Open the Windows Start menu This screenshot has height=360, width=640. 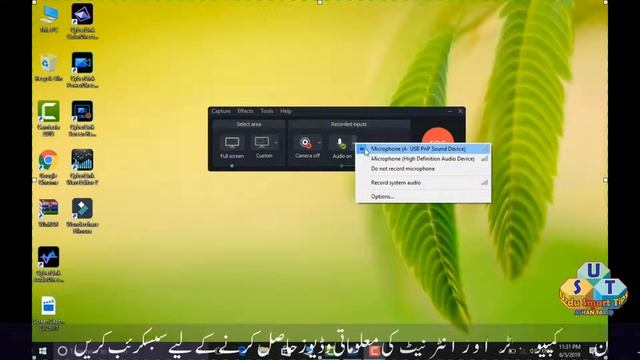coord(42,351)
